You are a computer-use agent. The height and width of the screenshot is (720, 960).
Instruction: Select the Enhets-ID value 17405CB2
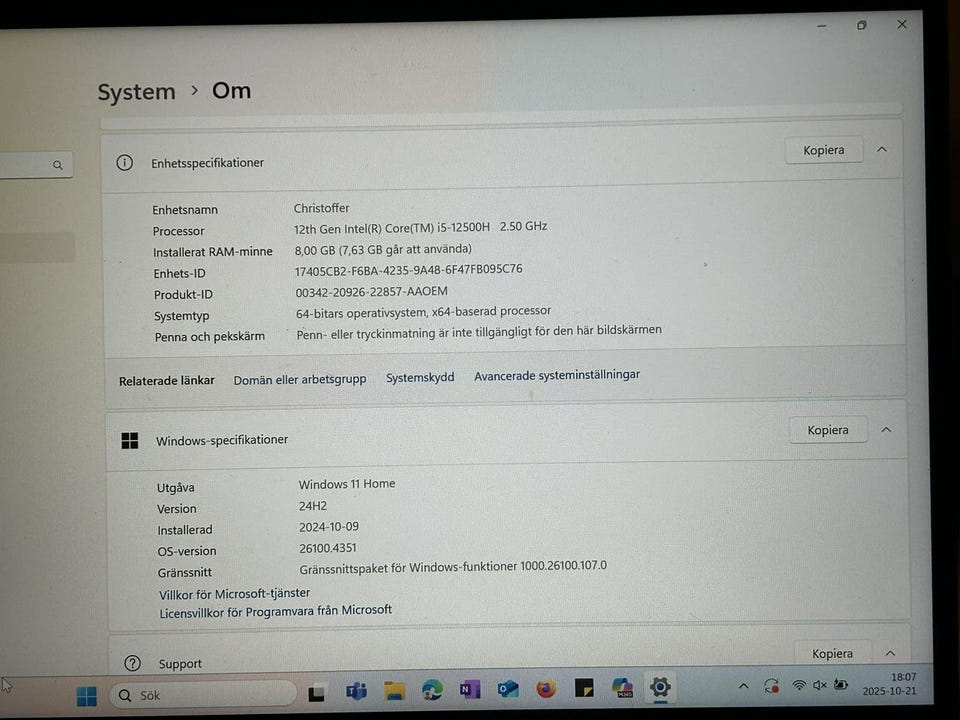(x=408, y=270)
